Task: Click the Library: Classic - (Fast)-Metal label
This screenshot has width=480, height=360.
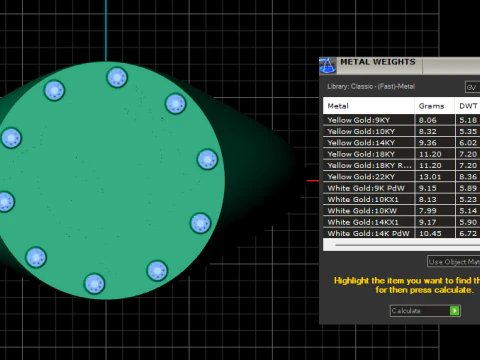Action: pyautogui.click(x=371, y=86)
